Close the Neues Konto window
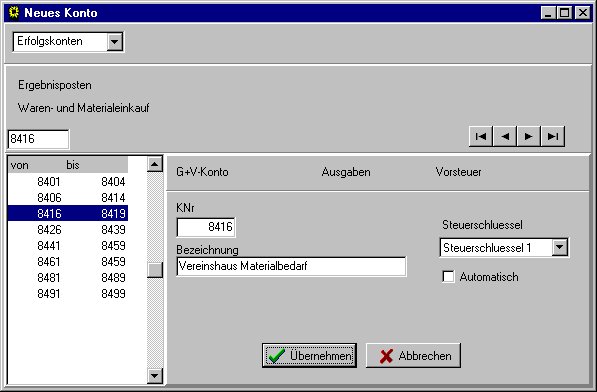Viewport: 597px width, 392px height. click(x=583, y=13)
